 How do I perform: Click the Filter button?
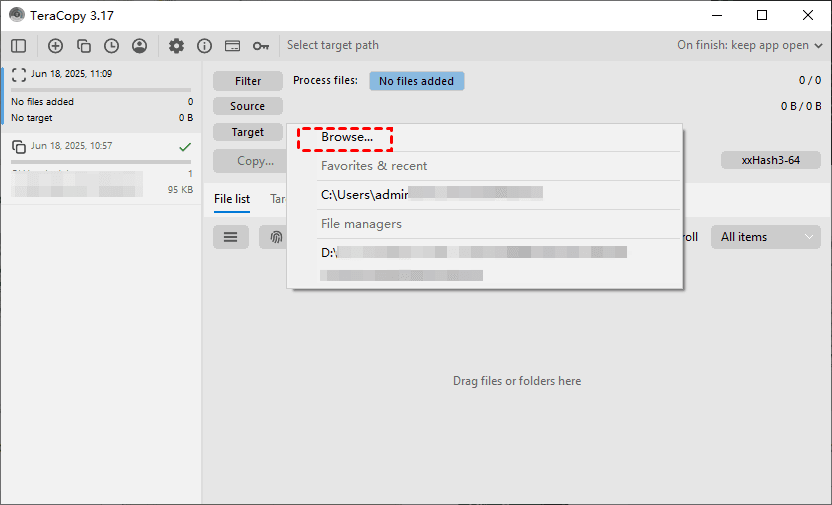pos(248,81)
